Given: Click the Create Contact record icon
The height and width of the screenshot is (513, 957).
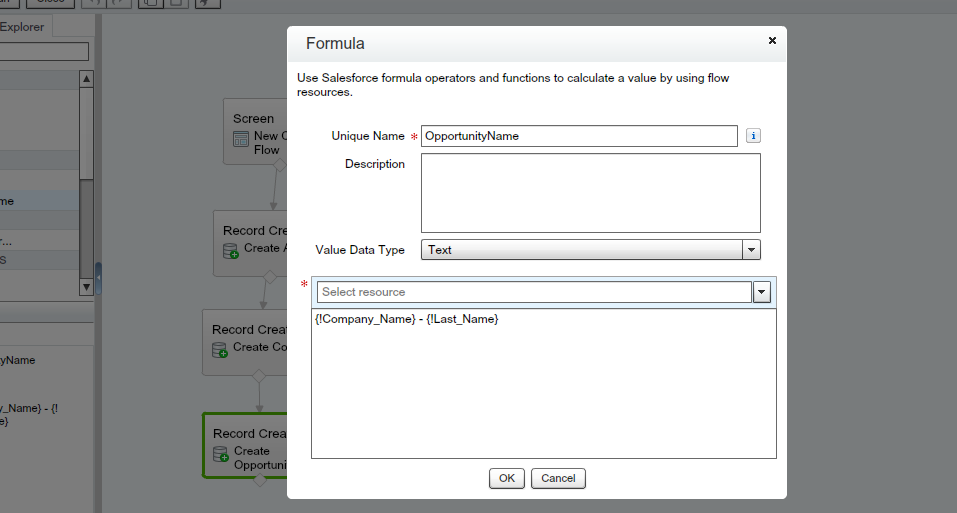Looking at the screenshot, I should 220,349.
